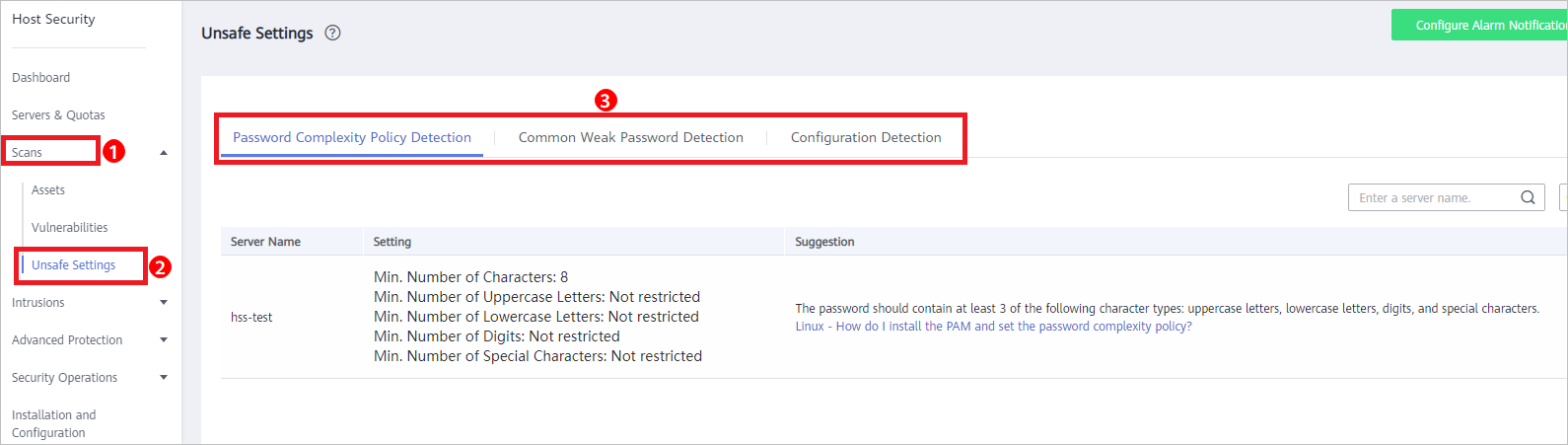Select Password Complexity Policy Detection tab

pos(352,137)
